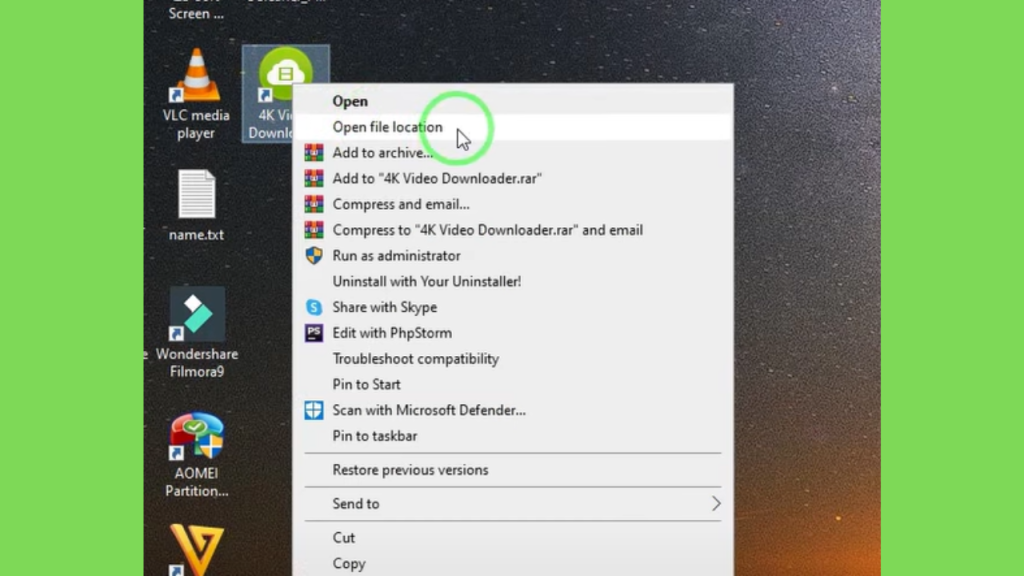The width and height of the screenshot is (1024, 576).
Task: Select Pin to taskbar
Action: [513, 436]
